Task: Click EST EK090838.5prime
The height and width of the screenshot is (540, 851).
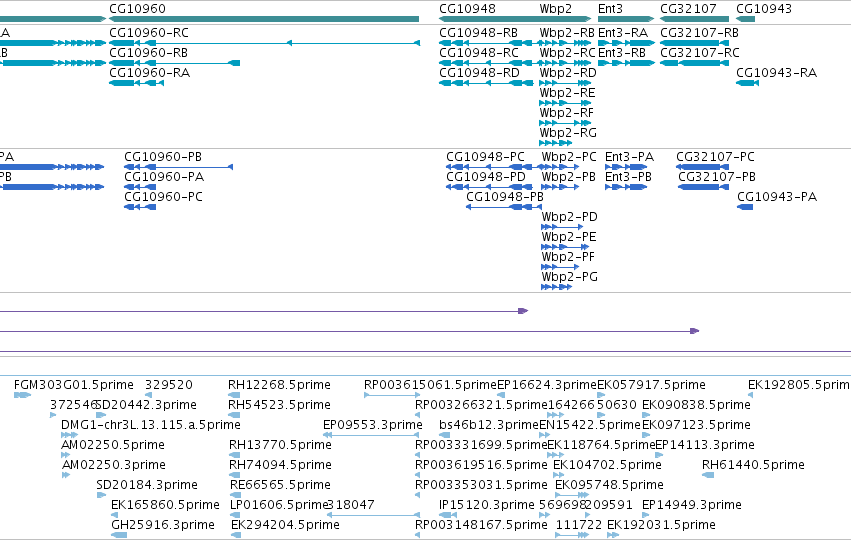Action: pos(646,415)
